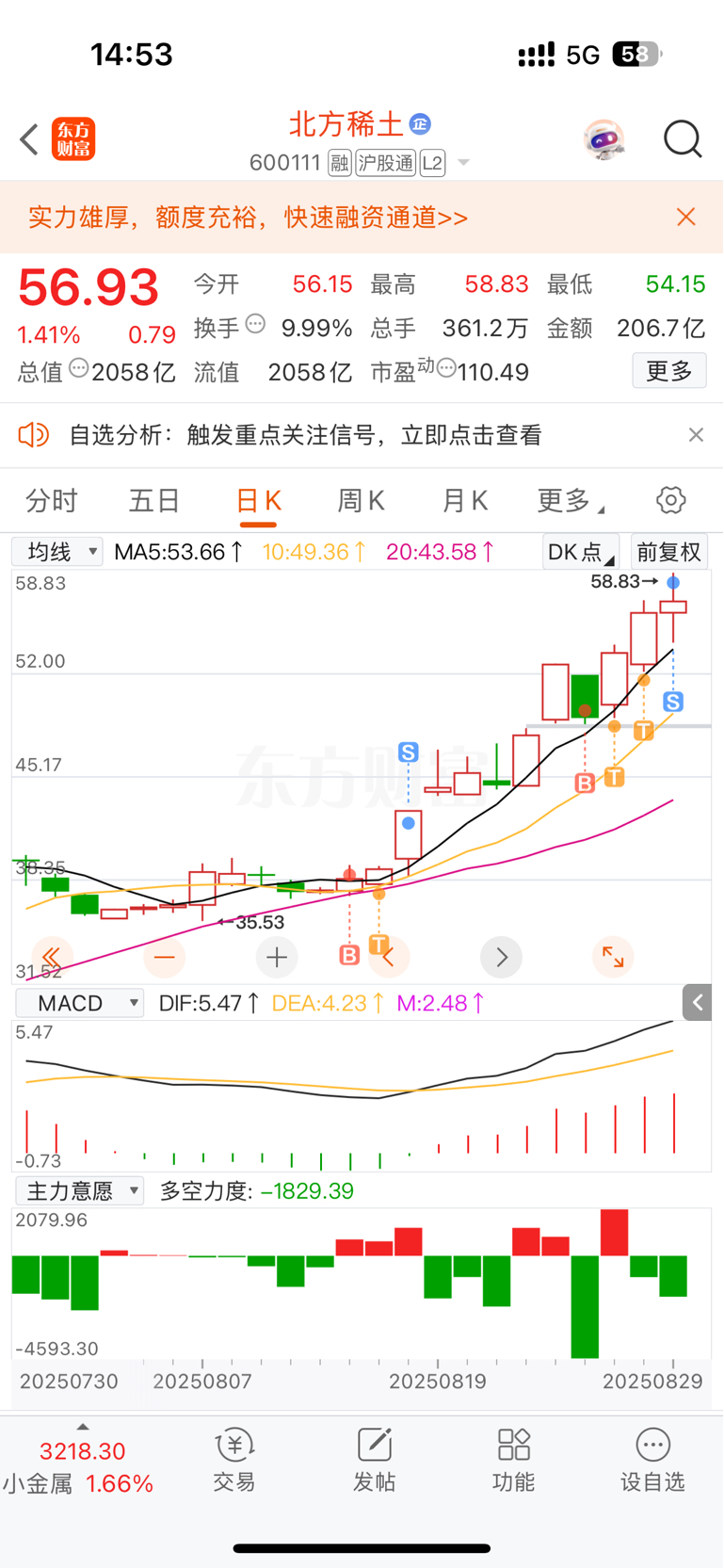
Task: Tap the blue enterprise badge beside 北方稀土
Action: pos(420,123)
